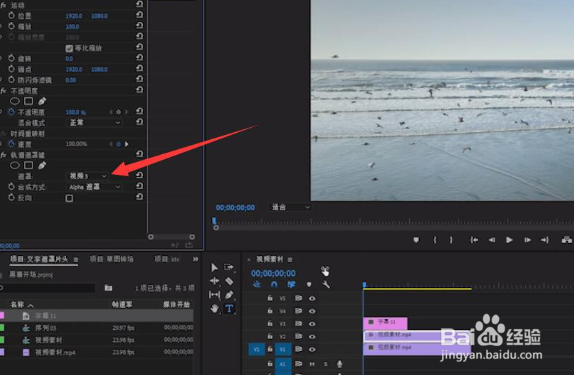
Task: Click the ellipse mask under 不透明度
Action: pos(15,101)
